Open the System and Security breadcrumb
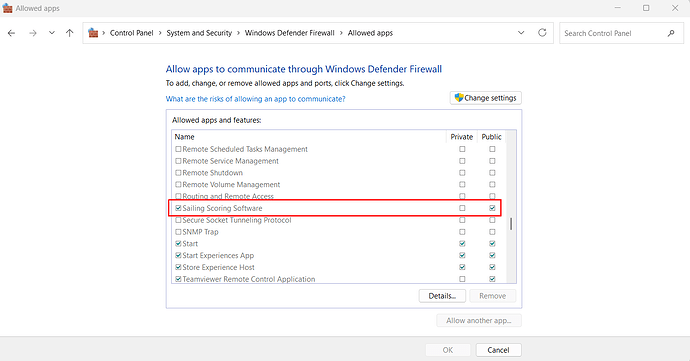 [x=199, y=33]
